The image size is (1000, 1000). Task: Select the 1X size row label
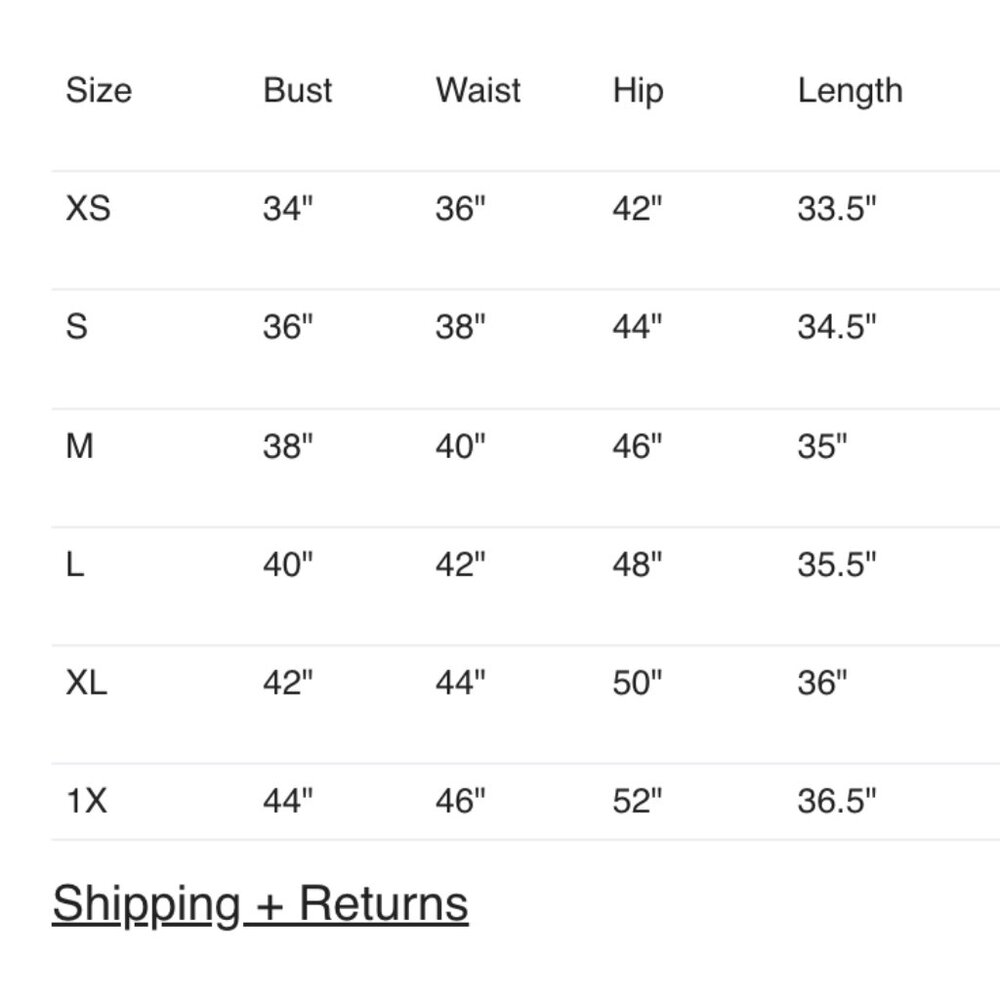pos(86,800)
